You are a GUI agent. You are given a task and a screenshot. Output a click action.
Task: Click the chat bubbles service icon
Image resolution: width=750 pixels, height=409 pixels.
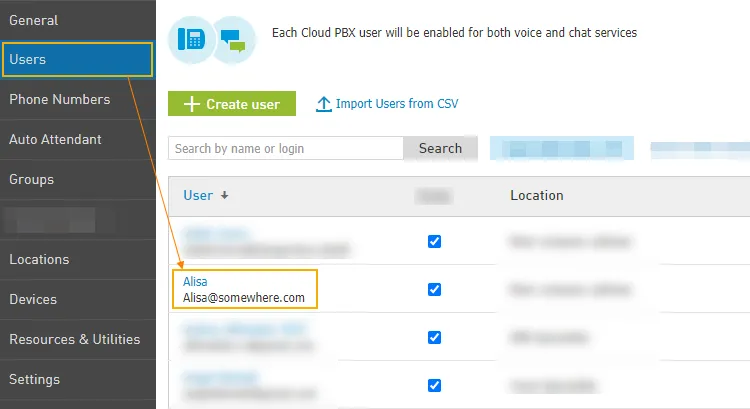tap(233, 40)
